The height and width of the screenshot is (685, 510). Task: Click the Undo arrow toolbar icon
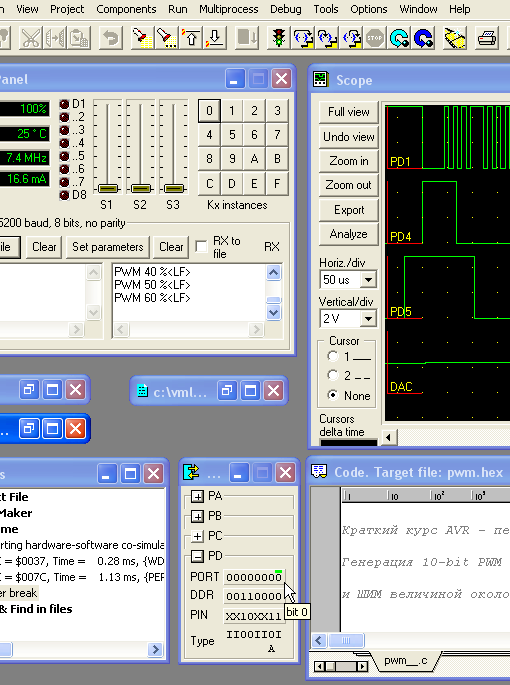(110, 38)
